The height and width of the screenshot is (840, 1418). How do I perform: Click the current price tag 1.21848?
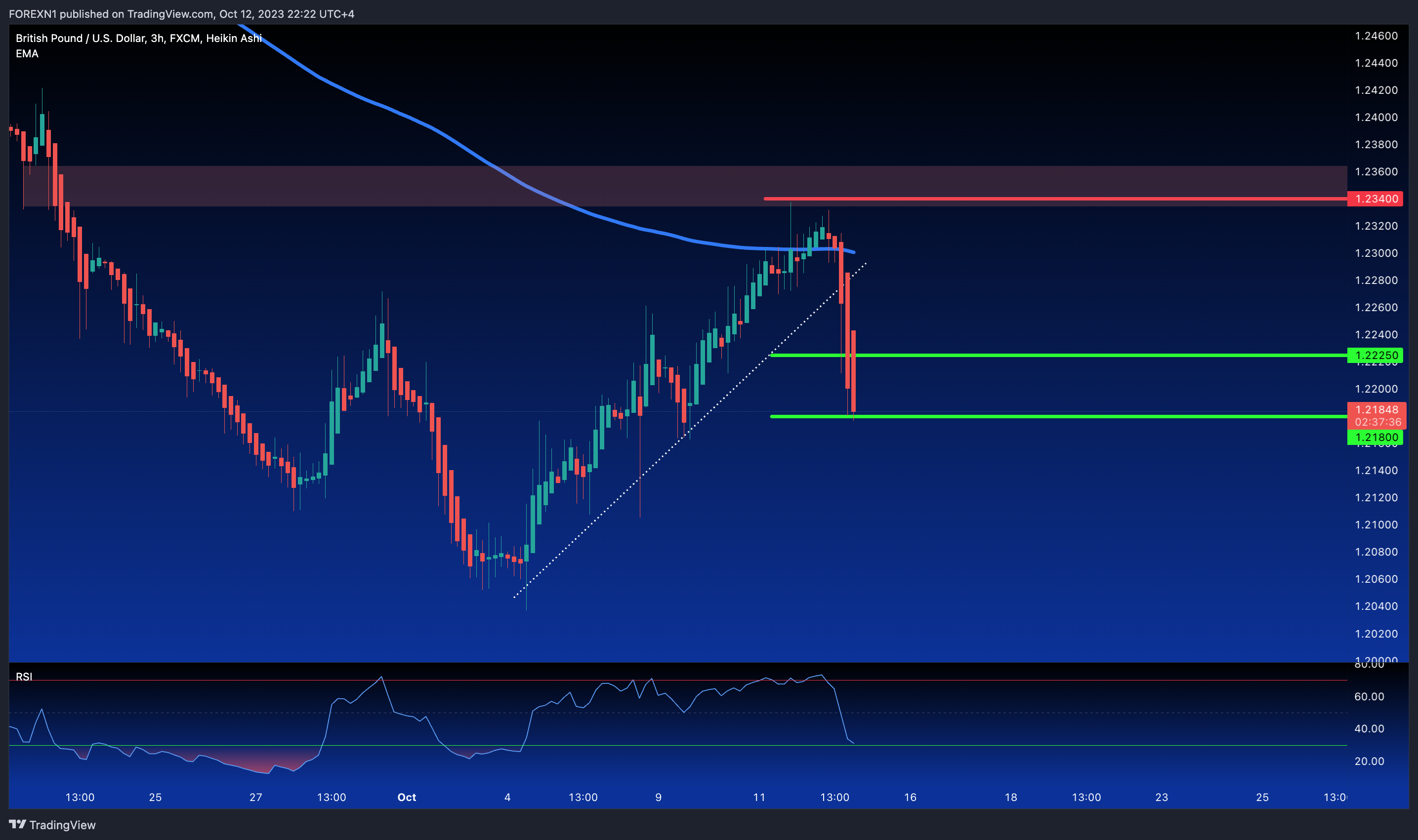tap(1376, 409)
